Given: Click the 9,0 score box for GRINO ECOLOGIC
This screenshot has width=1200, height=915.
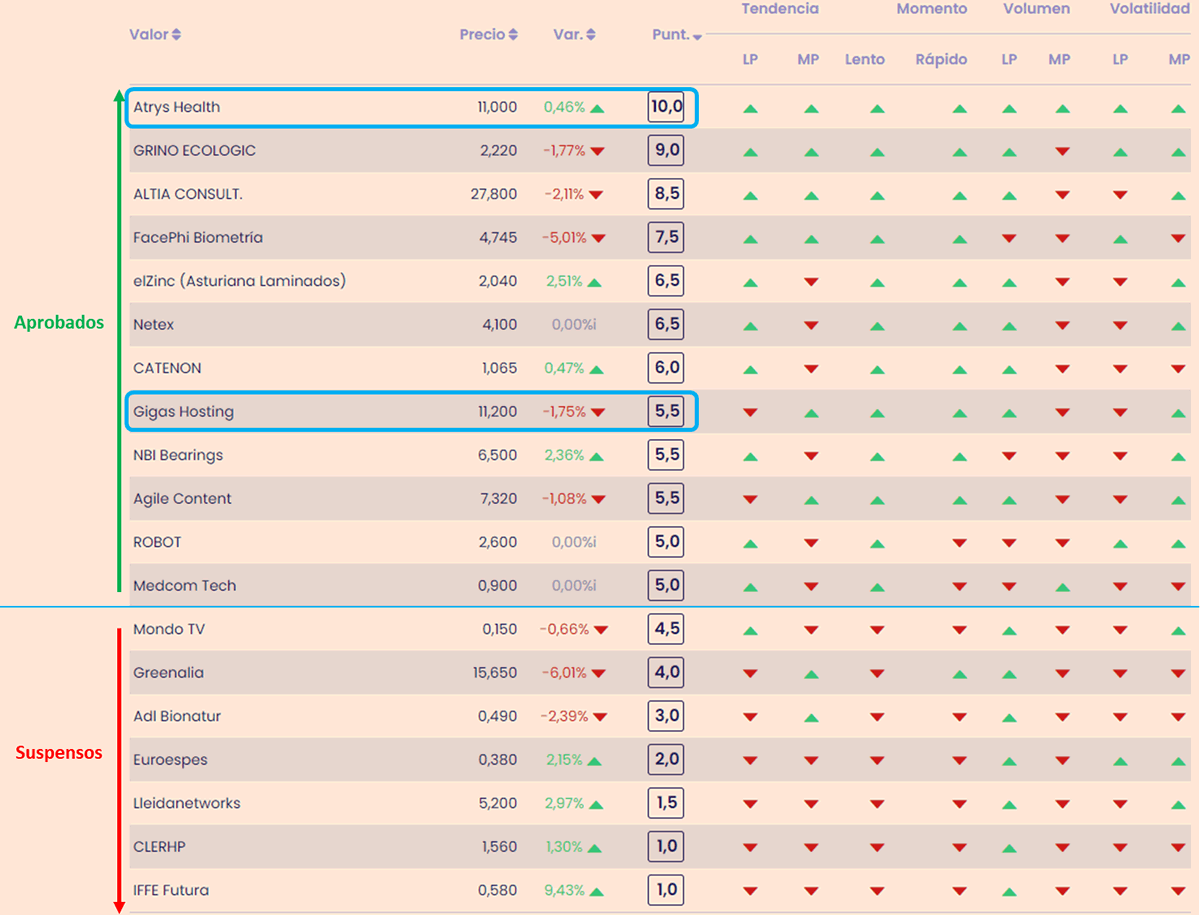Looking at the screenshot, I should click(x=666, y=151).
